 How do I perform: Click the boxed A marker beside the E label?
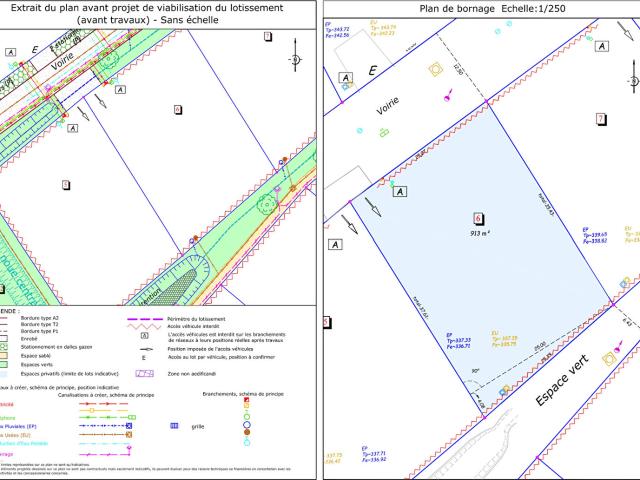click(x=346, y=78)
